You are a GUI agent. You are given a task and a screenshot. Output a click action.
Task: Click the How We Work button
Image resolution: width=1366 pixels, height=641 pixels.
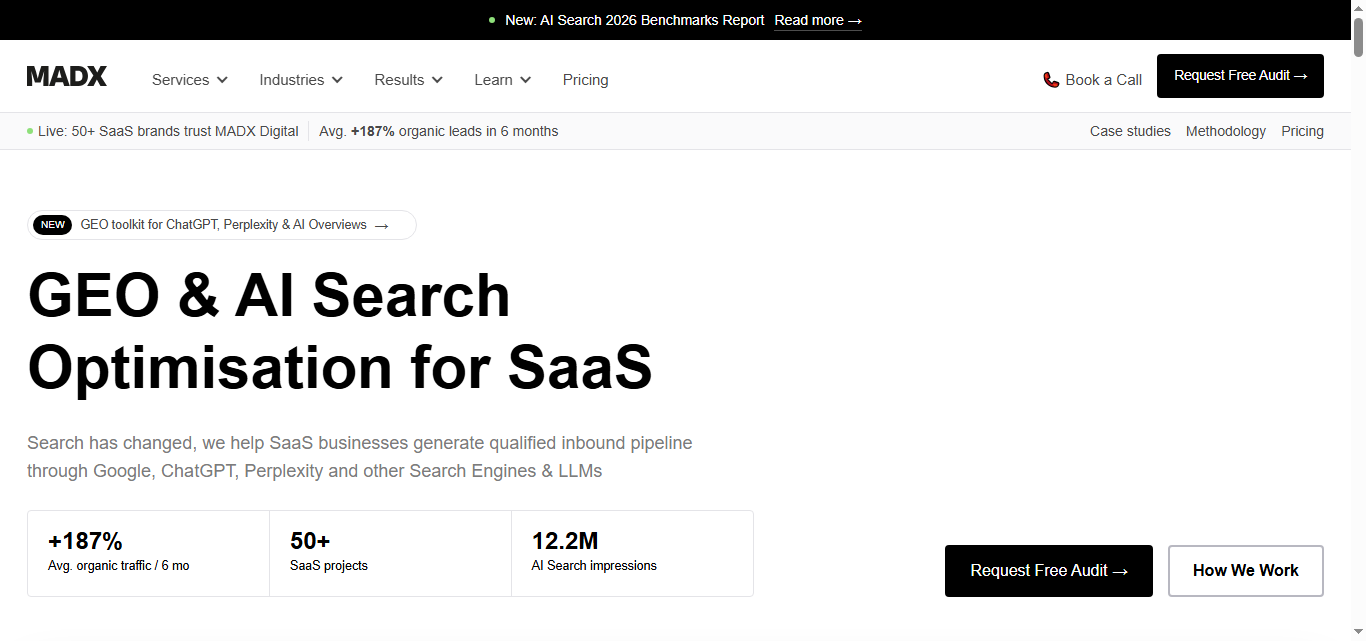pos(1246,571)
